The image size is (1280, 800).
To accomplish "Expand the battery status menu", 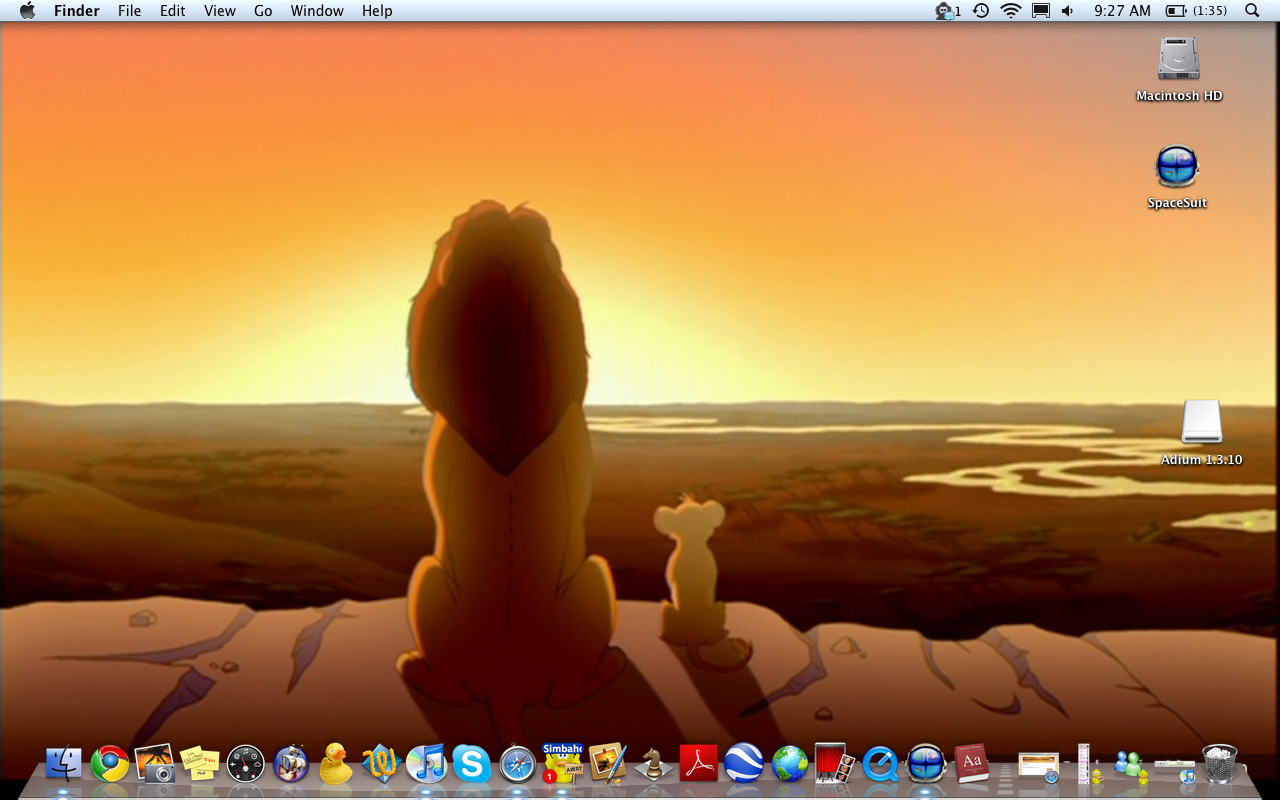I will pyautogui.click(x=1196, y=11).
